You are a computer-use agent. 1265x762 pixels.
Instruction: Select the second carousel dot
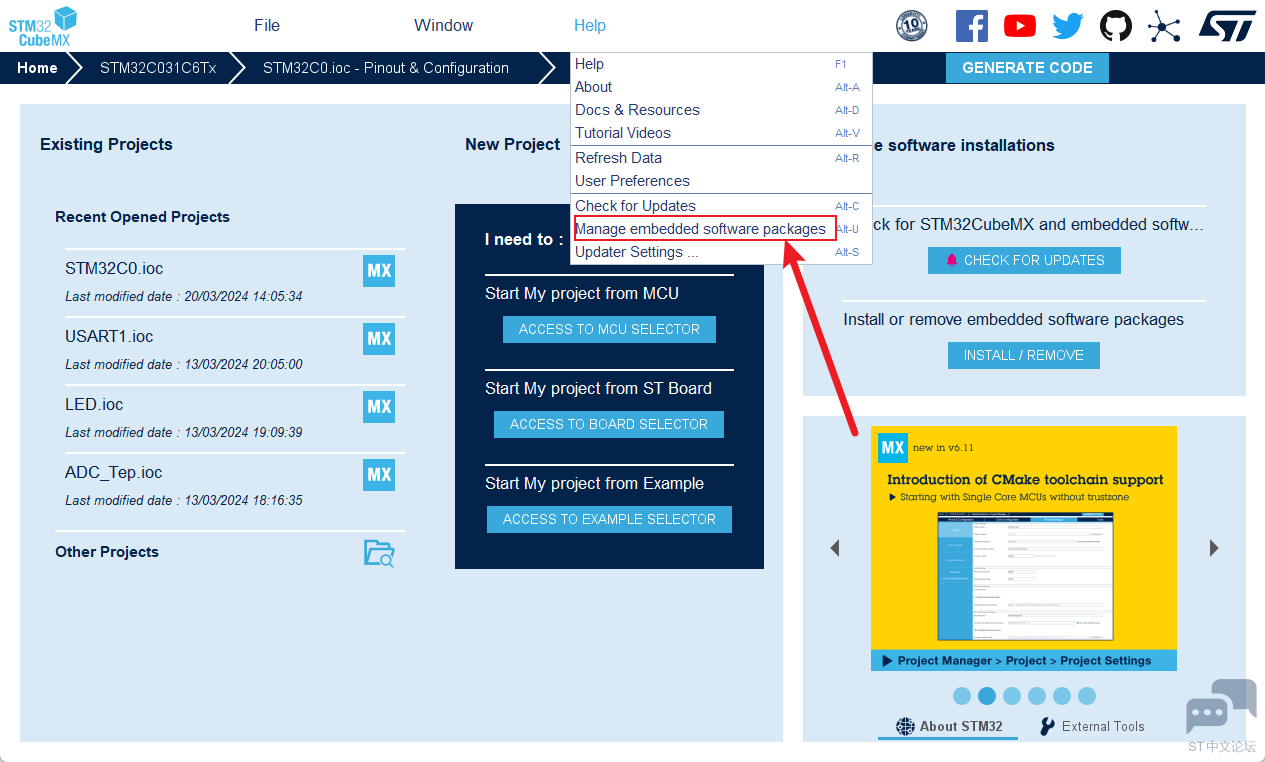(x=987, y=696)
